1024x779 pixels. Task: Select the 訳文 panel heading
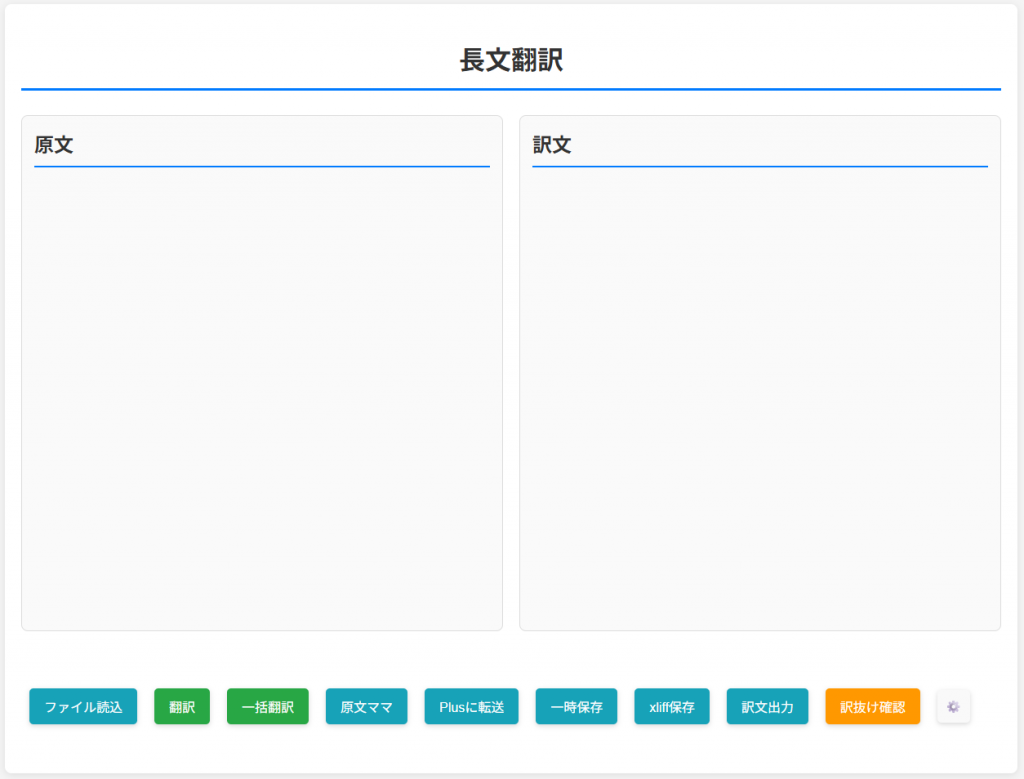pos(552,145)
